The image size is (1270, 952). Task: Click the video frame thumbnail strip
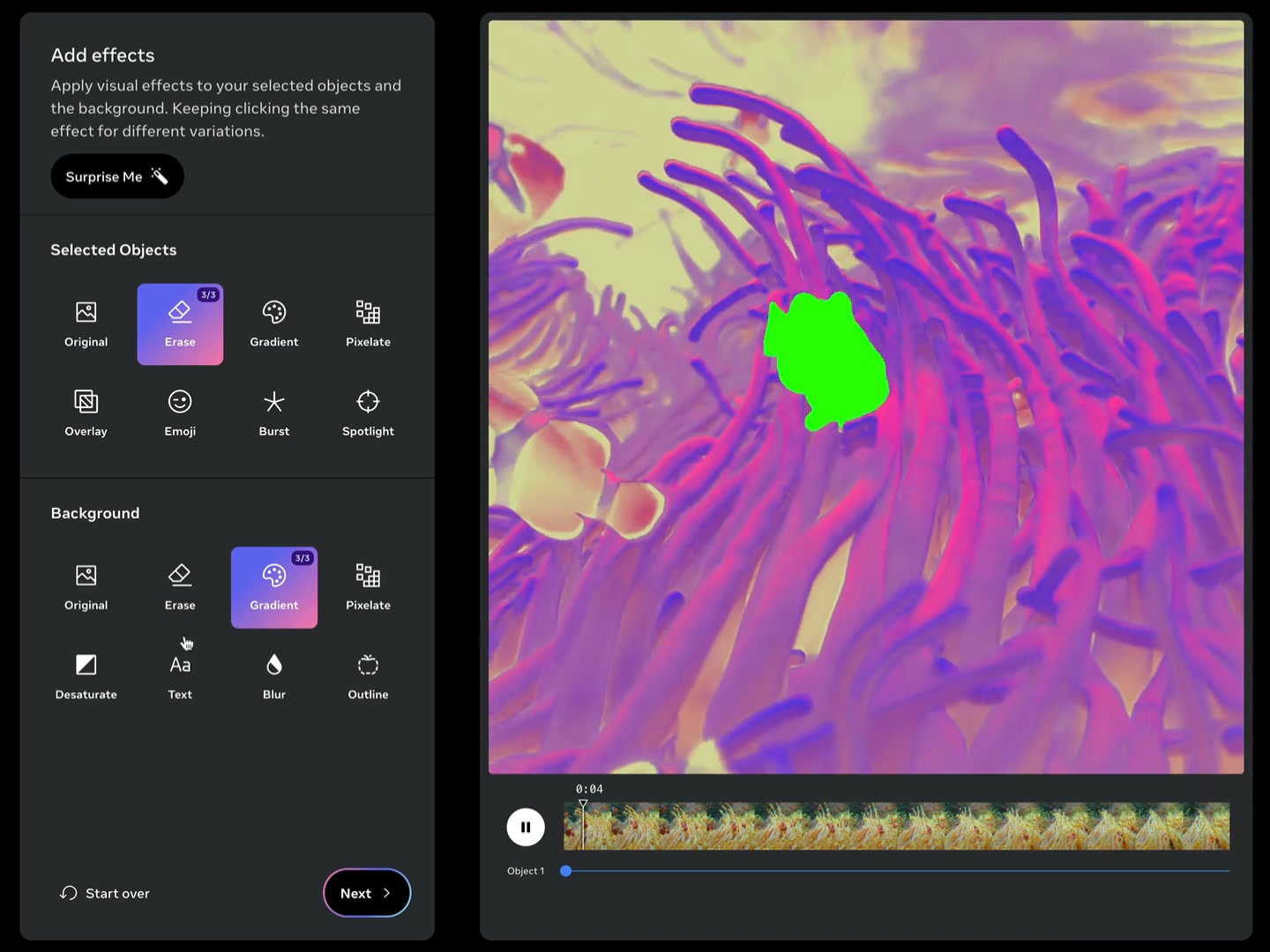point(897,826)
